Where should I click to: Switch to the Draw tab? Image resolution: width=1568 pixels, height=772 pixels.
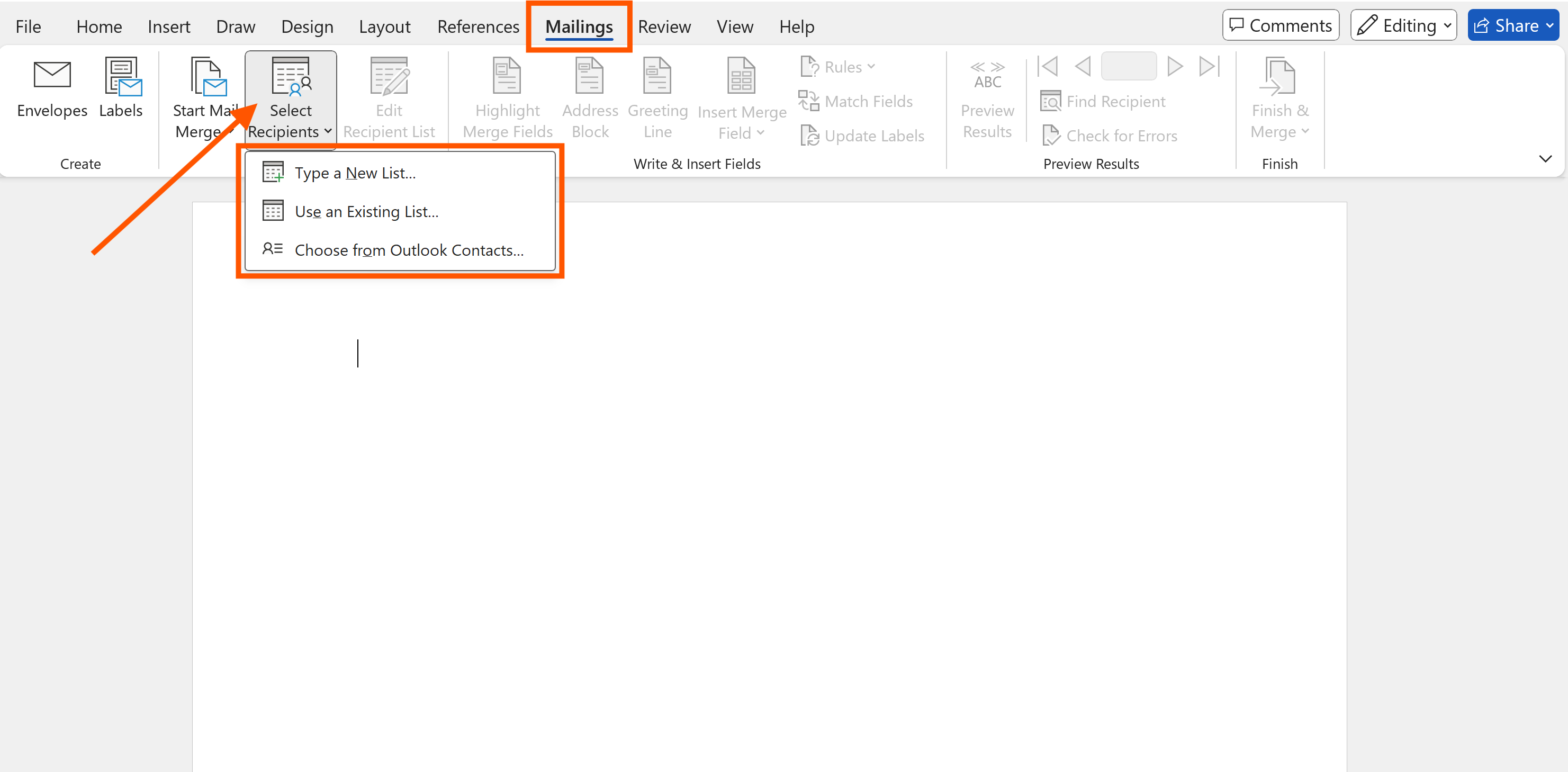(x=236, y=26)
